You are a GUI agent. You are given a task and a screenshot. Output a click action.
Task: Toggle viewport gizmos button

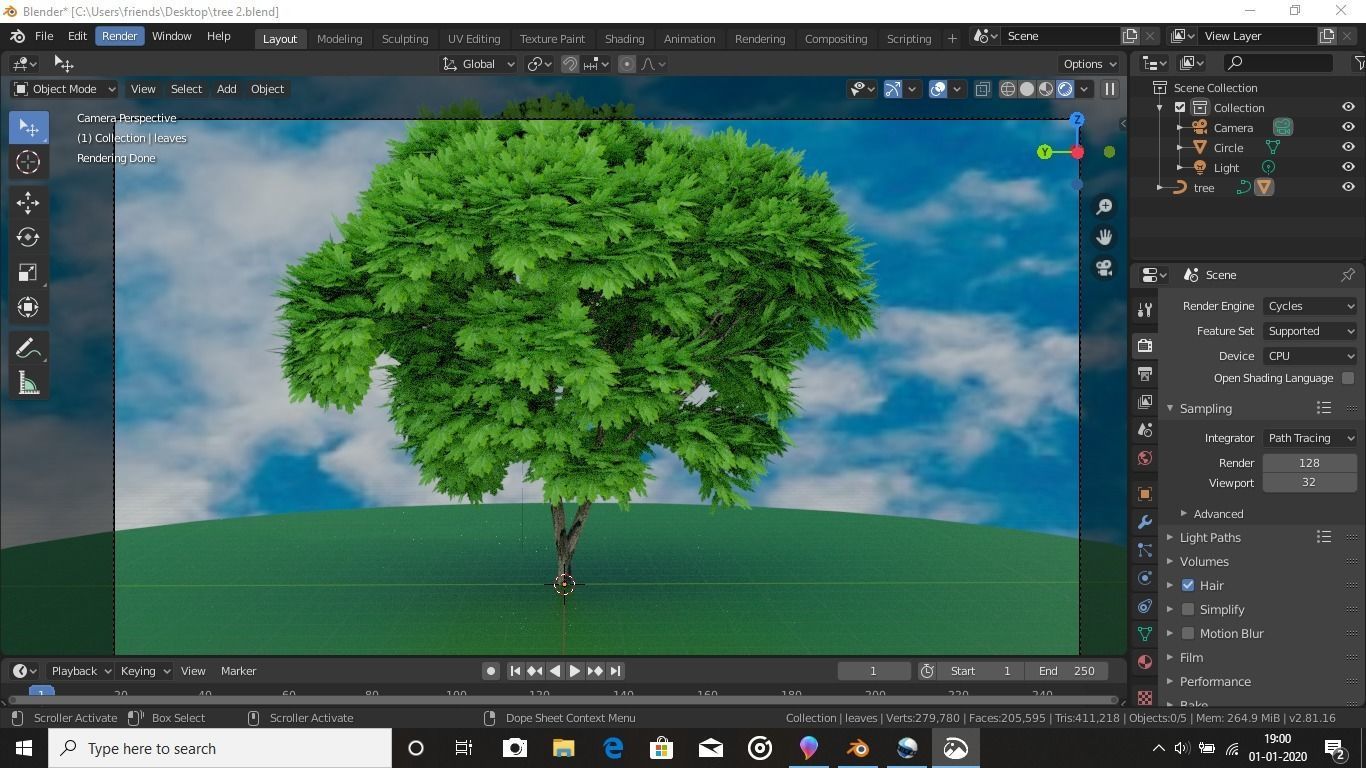pyautogui.click(x=893, y=89)
